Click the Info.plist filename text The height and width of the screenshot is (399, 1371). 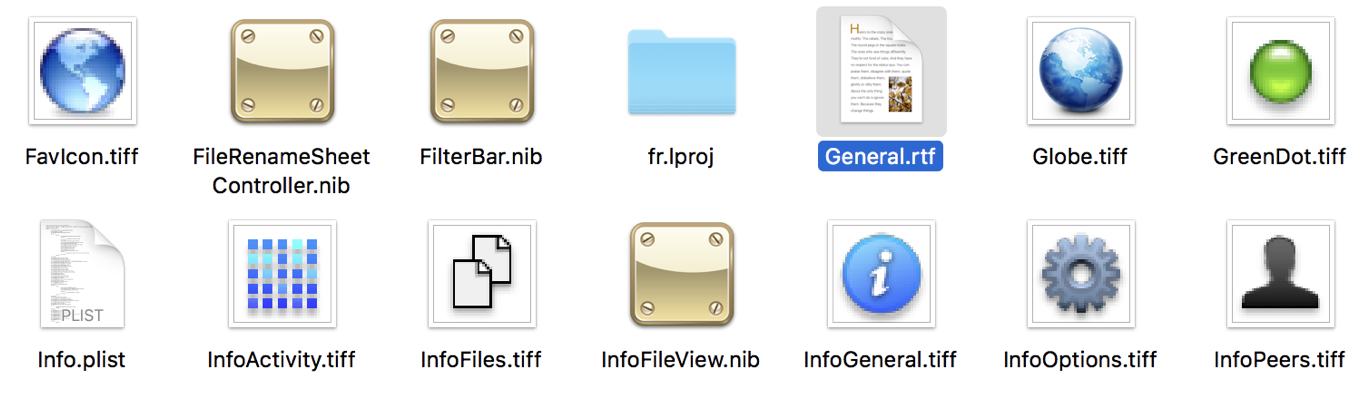point(81,359)
